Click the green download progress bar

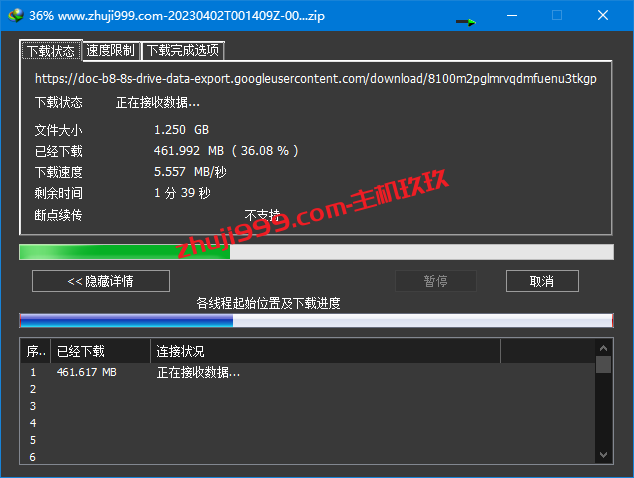pos(316,252)
